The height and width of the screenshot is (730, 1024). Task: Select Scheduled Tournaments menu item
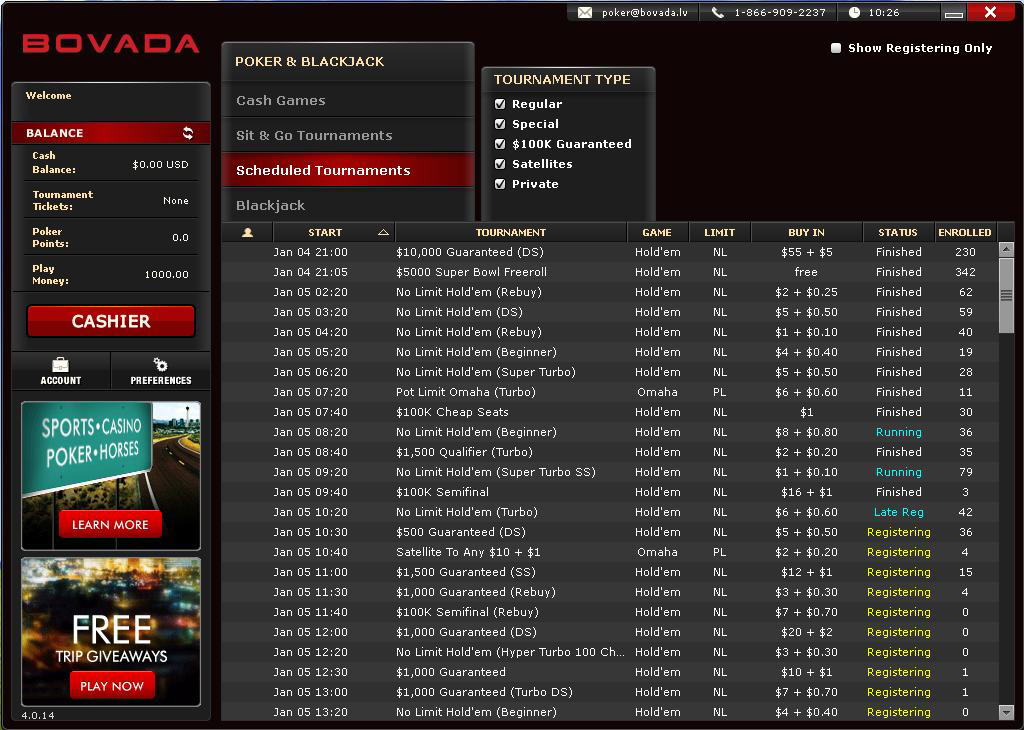click(347, 170)
